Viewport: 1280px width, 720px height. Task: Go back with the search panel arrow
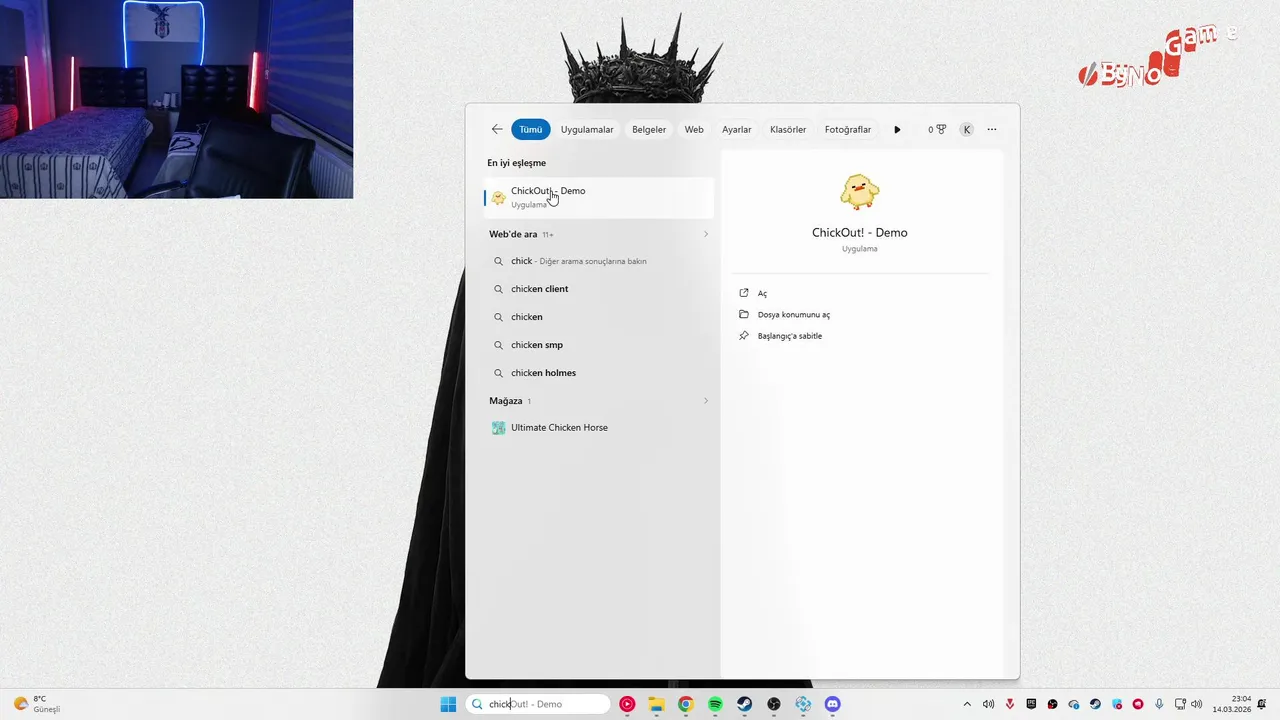tap(497, 129)
